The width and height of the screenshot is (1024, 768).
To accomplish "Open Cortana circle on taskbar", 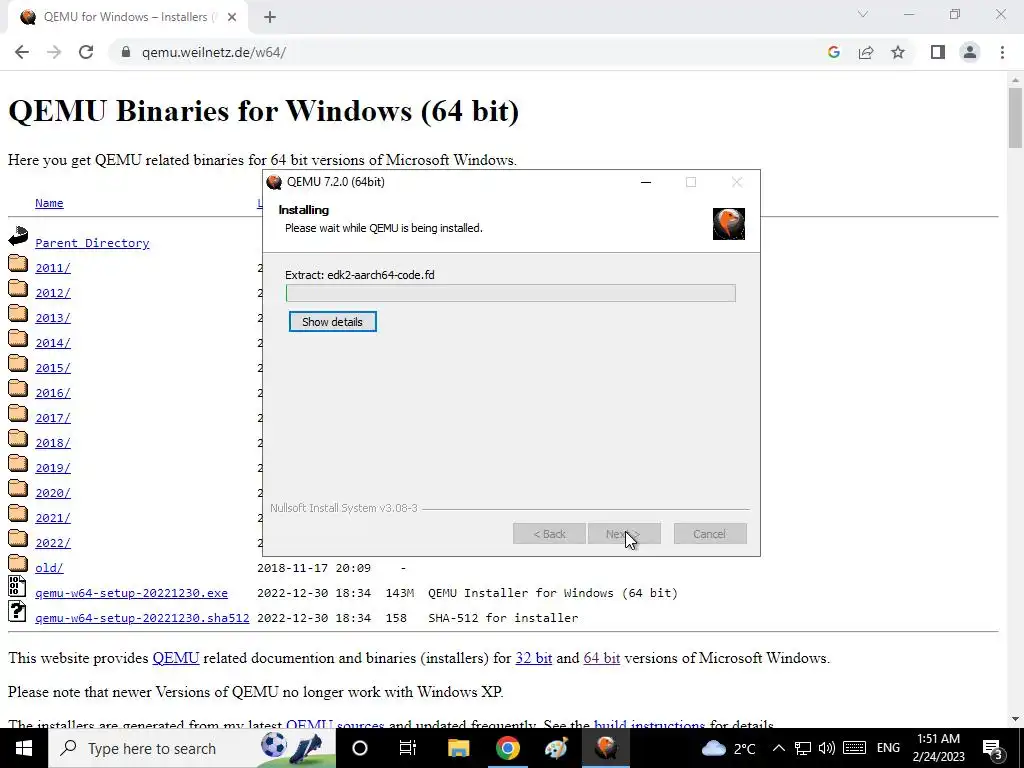I will click(360, 748).
